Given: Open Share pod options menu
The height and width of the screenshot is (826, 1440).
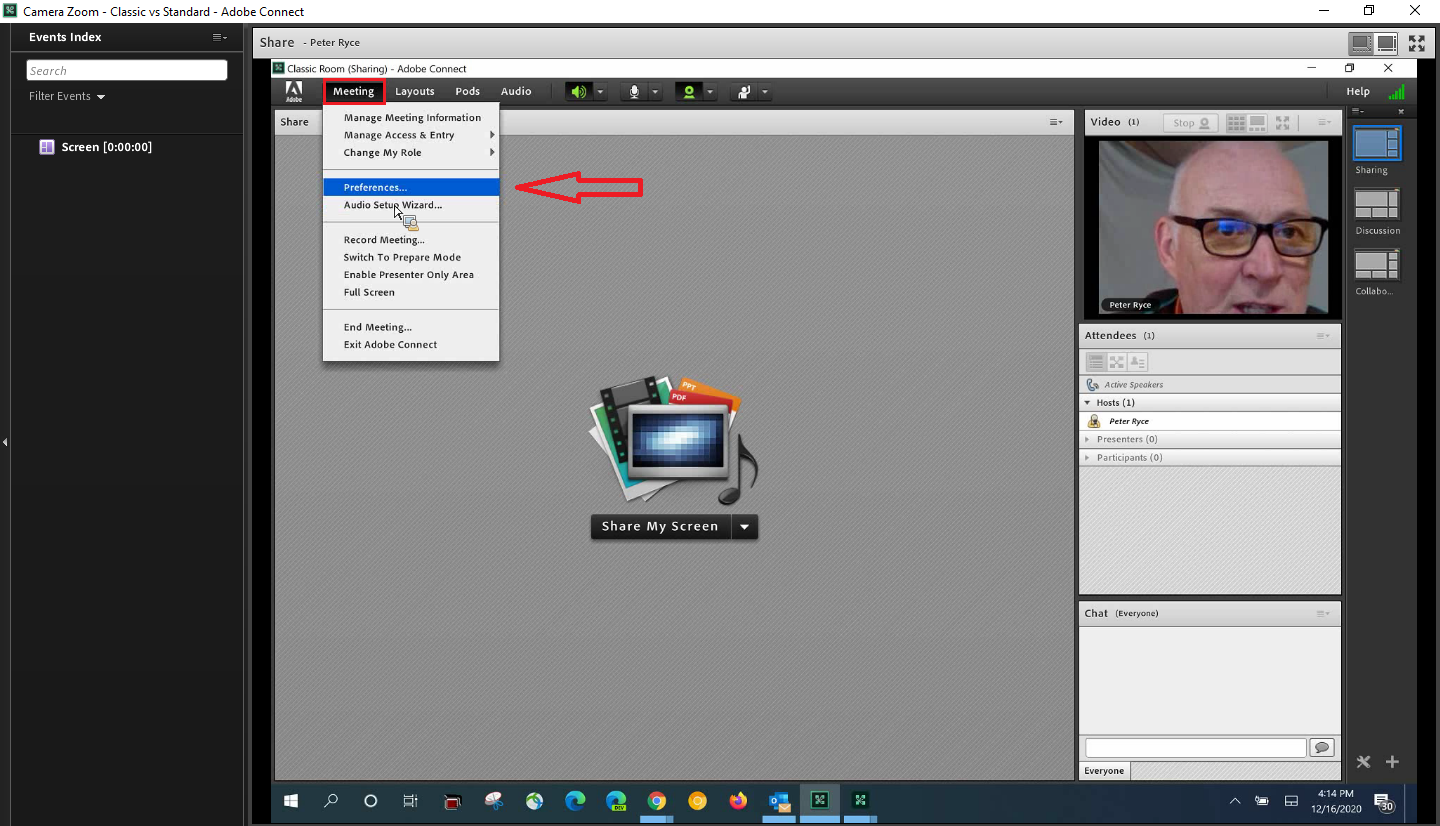Looking at the screenshot, I should (1056, 122).
